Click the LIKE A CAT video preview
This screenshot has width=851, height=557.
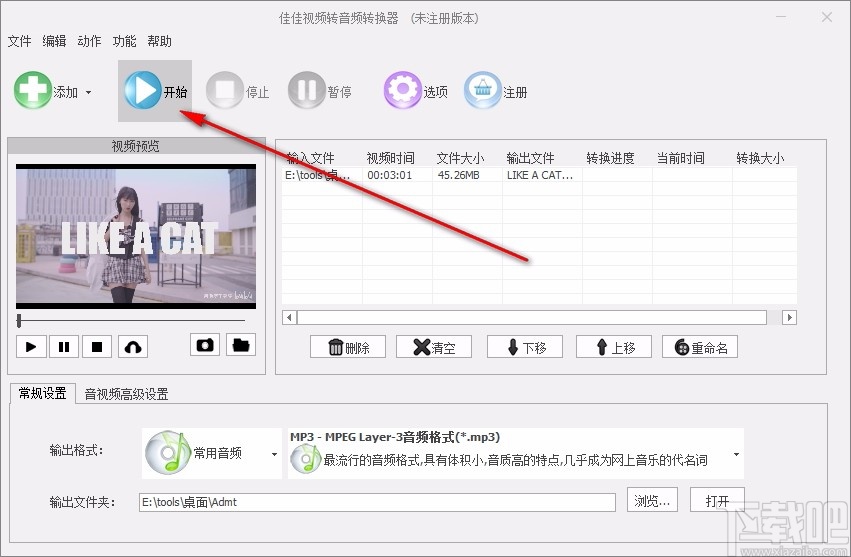point(136,236)
